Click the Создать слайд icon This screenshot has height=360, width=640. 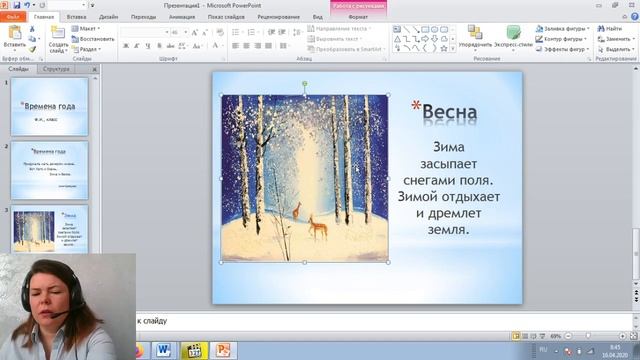click(x=58, y=33)
